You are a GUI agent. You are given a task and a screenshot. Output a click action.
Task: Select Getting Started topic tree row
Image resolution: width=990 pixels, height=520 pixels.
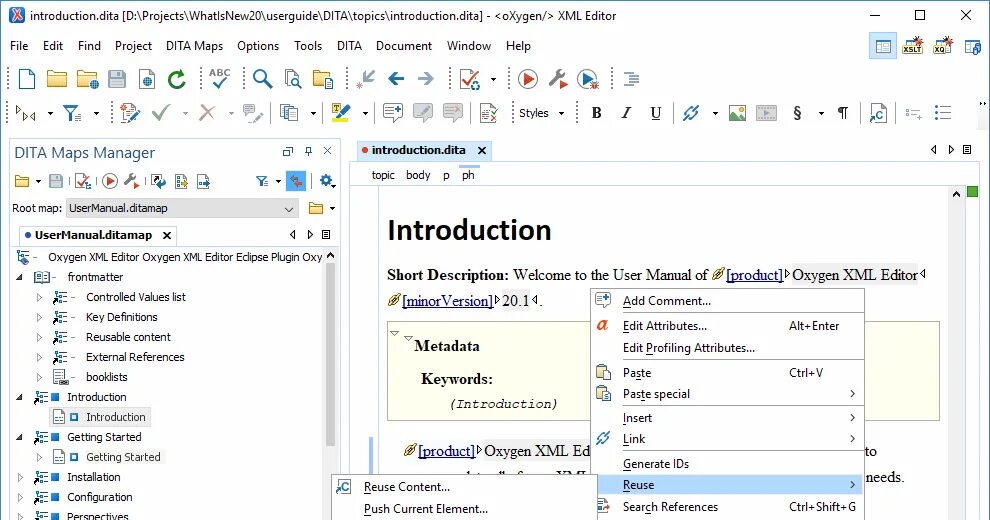(123, 457)
